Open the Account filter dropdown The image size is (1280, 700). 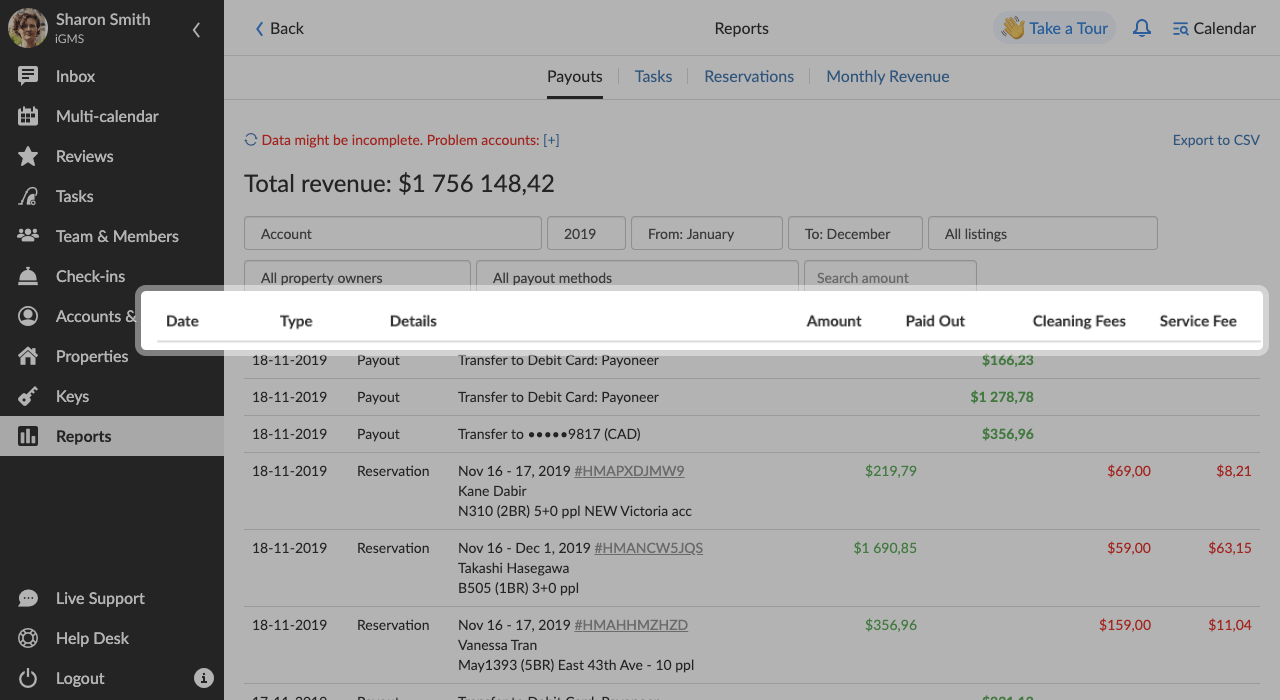tap(392, 233)
